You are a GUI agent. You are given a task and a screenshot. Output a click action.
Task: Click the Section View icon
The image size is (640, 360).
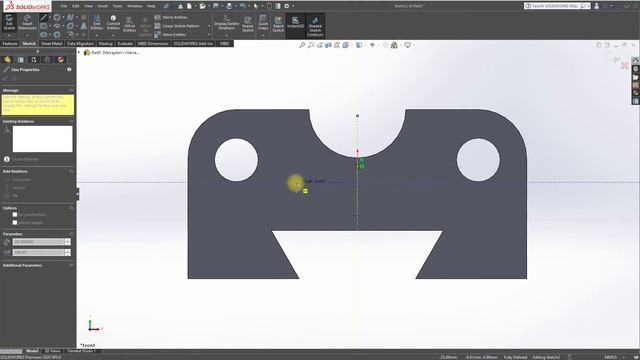(329, 45)
